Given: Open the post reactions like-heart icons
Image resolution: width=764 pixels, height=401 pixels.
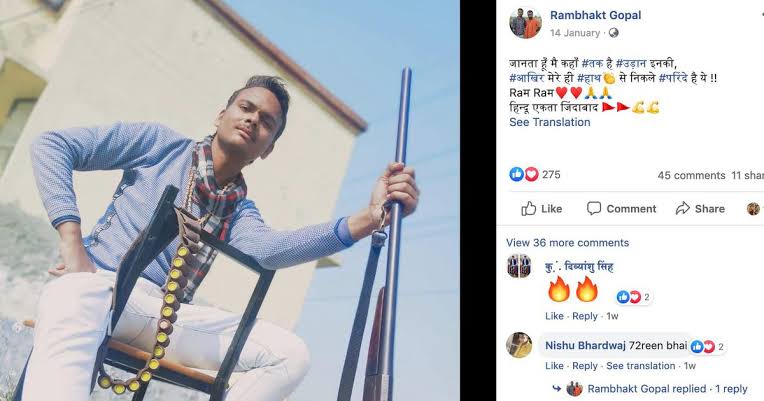Looking at the screenshot, I should (524, 174).
